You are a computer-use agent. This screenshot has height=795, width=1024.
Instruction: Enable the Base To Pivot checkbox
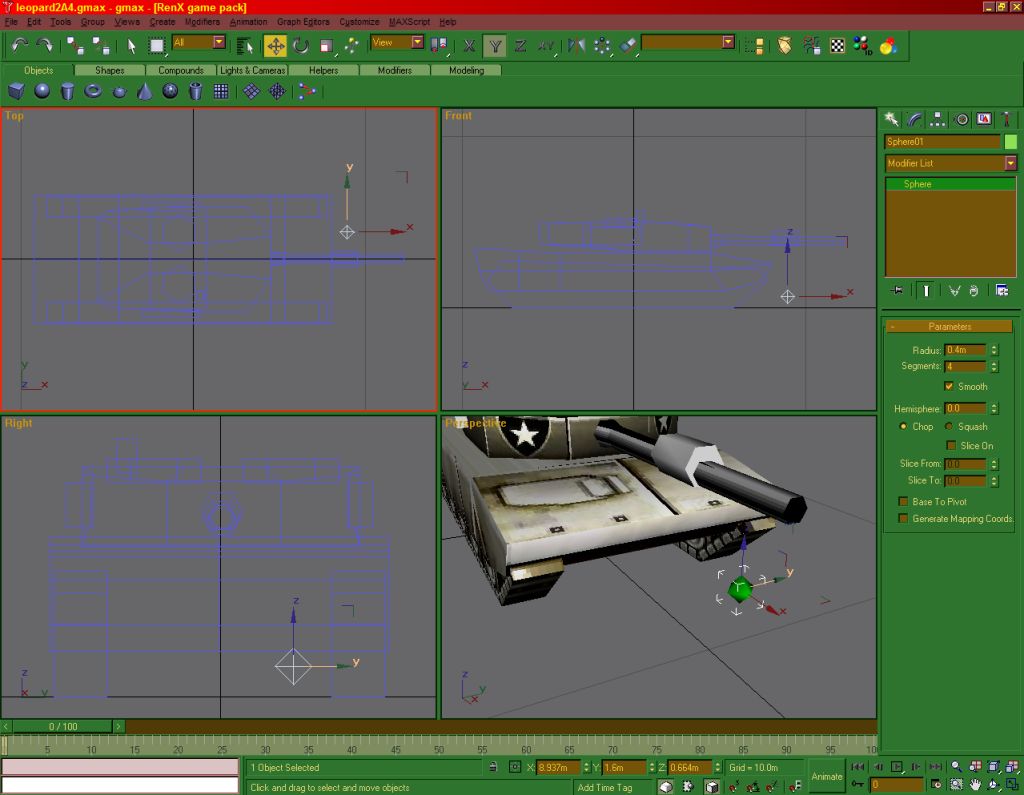pyautogui.click(x=903, y=501)
